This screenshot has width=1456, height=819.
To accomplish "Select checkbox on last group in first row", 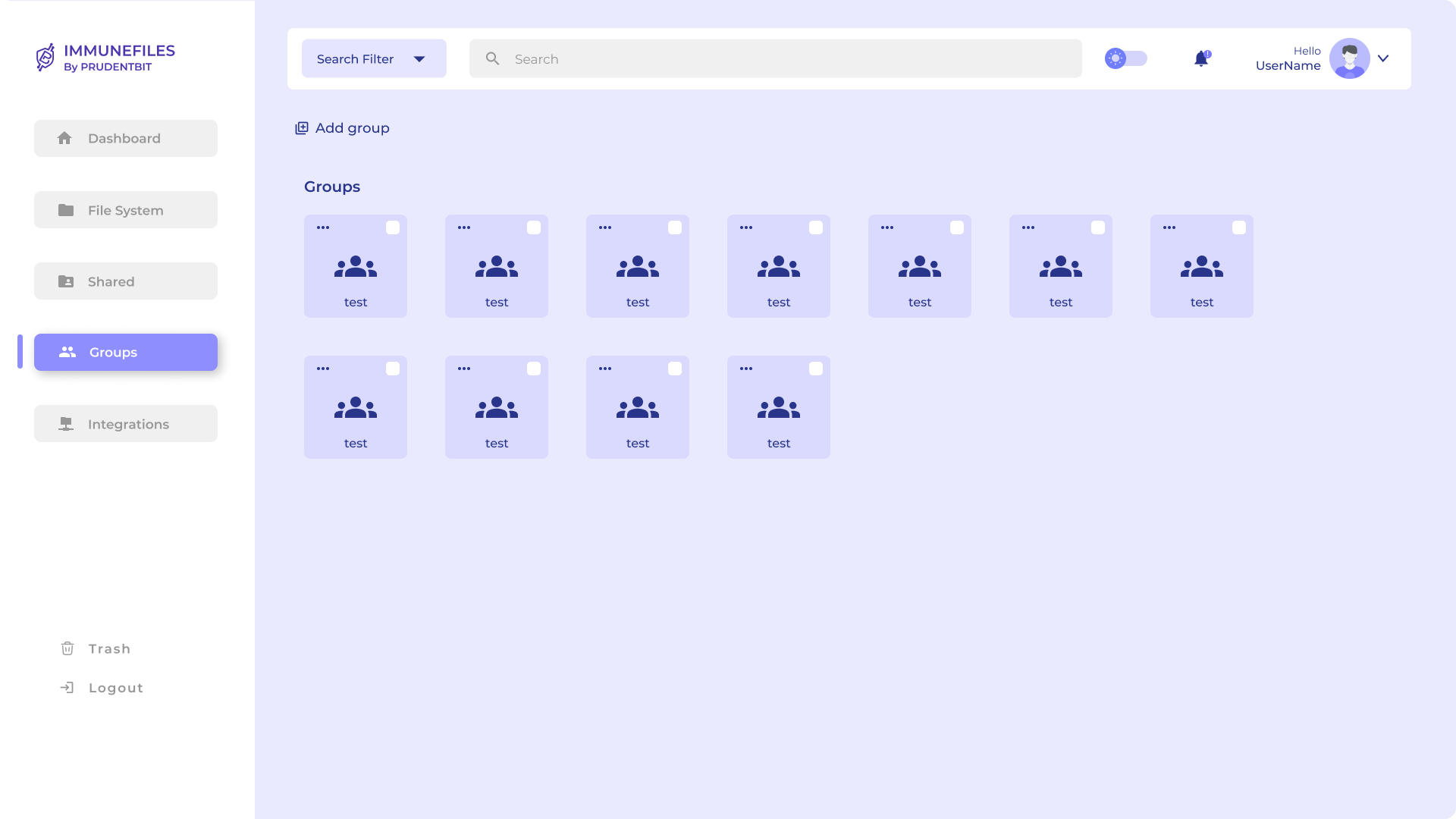I will coord(1238,227).
